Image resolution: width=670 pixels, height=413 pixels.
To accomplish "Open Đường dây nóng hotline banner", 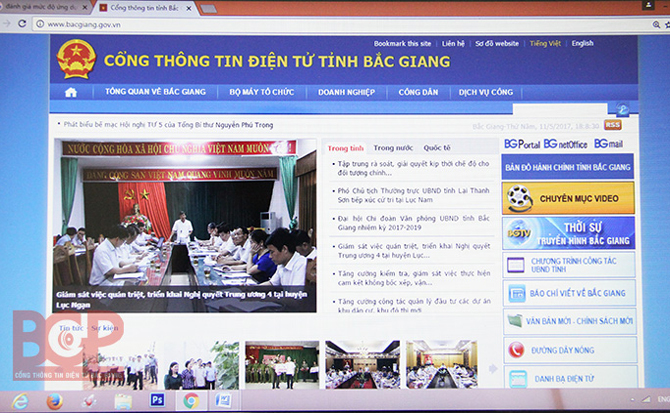I will pos(567,350).
